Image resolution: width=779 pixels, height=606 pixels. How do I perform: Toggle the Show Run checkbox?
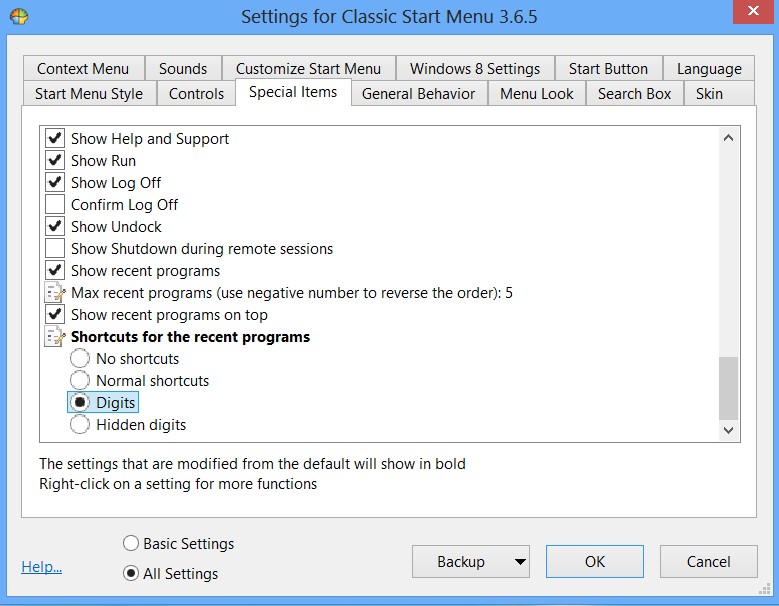click(x=55, y=160)
